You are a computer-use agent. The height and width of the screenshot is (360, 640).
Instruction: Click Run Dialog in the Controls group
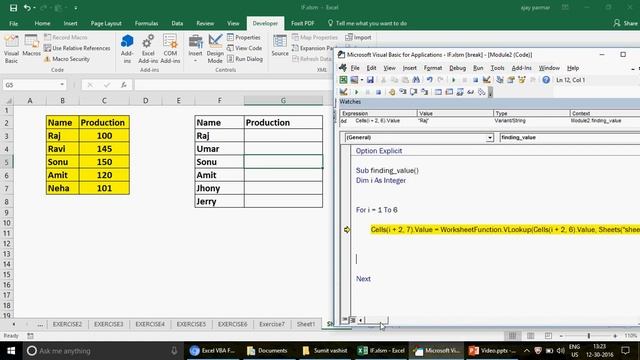(245, 59)
